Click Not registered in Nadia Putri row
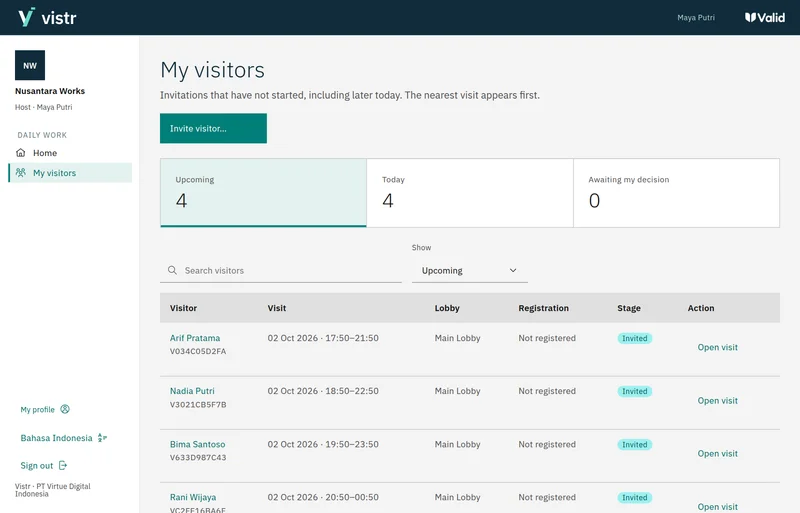 point(547,391)
